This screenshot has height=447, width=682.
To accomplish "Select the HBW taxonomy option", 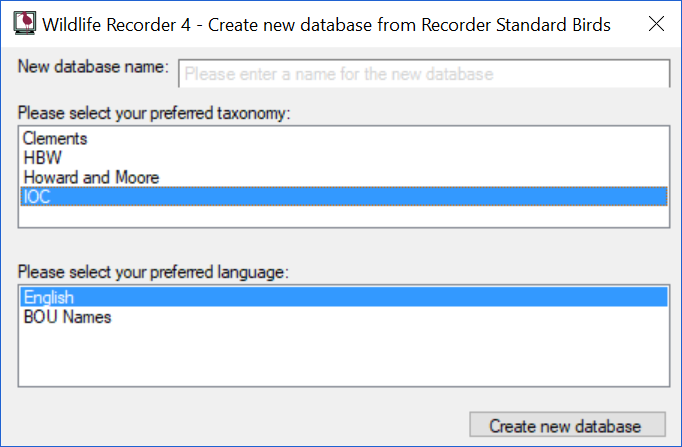I will pos(344,158).
